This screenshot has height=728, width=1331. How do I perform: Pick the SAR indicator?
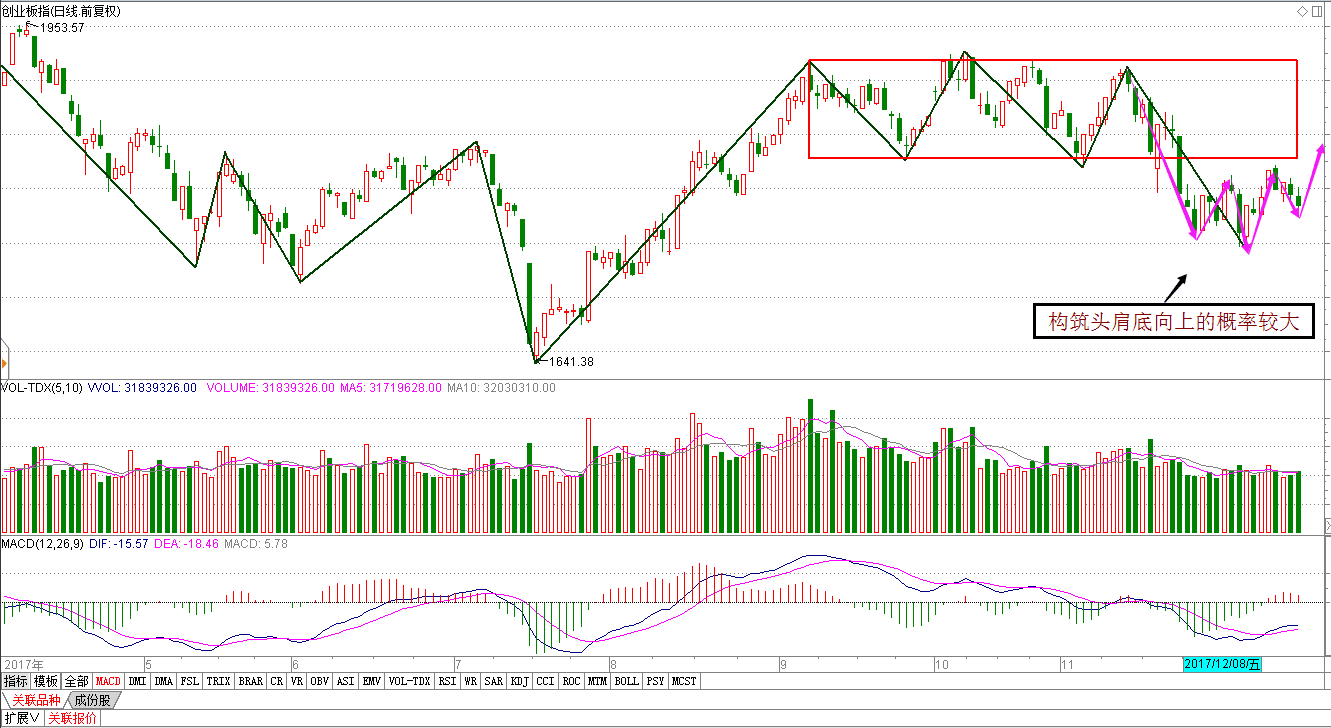(494, 681)
